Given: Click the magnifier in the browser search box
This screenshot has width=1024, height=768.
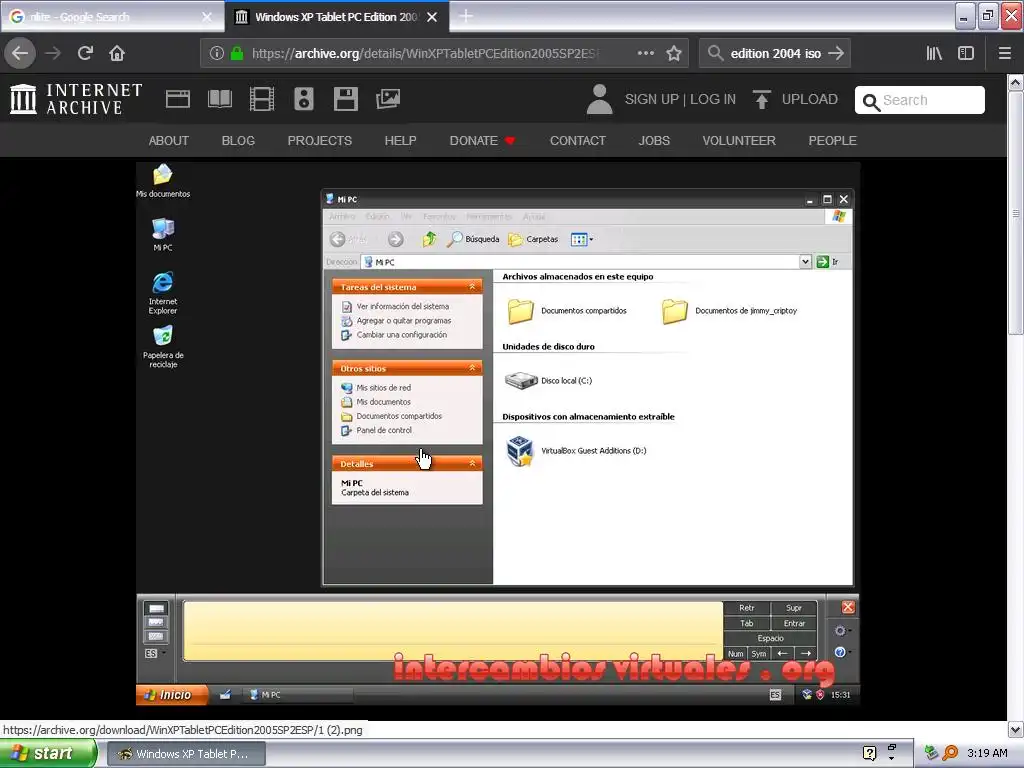Looking at the screenshot, I should pos(715,53).
